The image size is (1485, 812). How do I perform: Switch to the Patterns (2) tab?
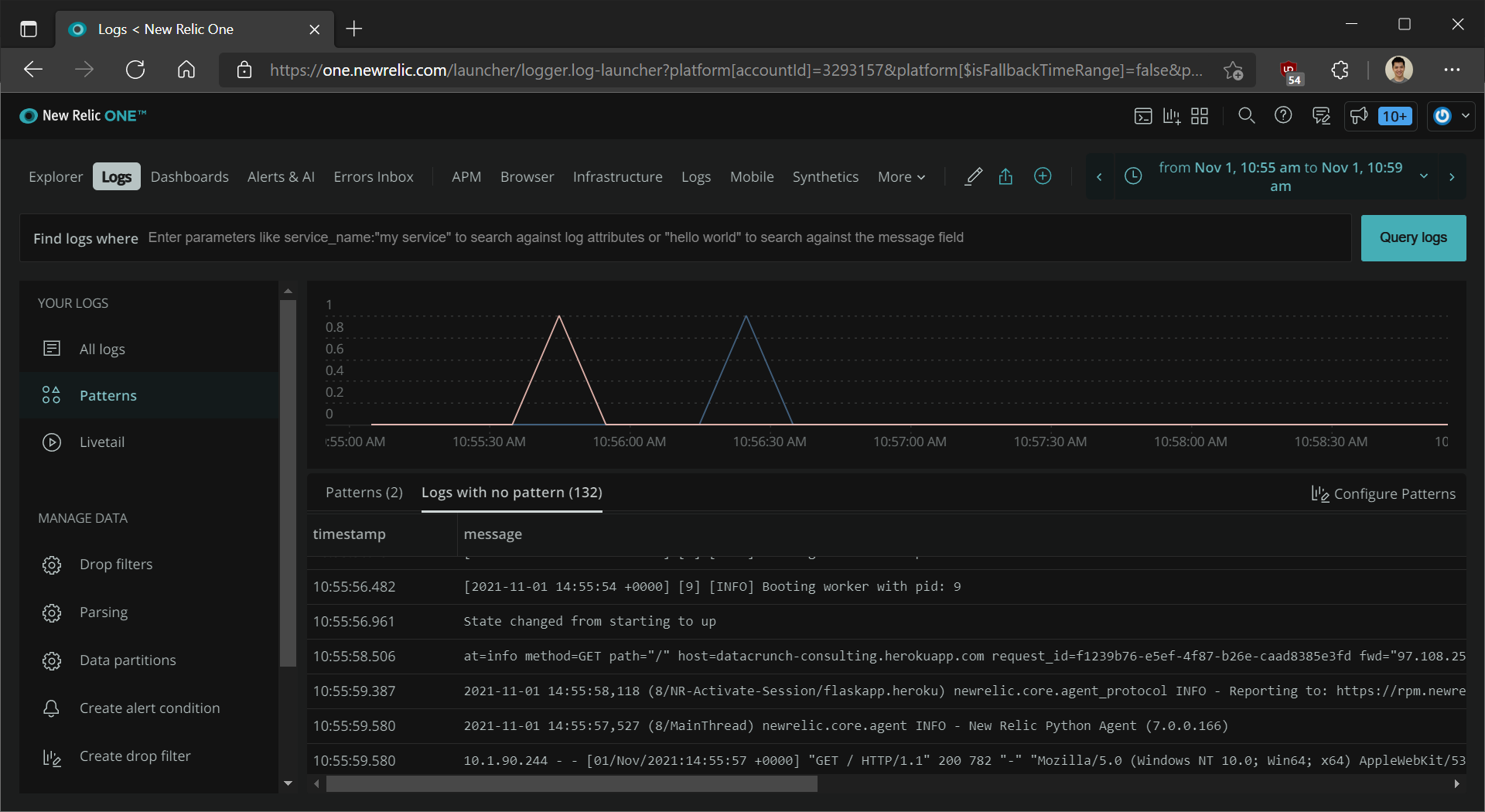[x=364, y=493]
